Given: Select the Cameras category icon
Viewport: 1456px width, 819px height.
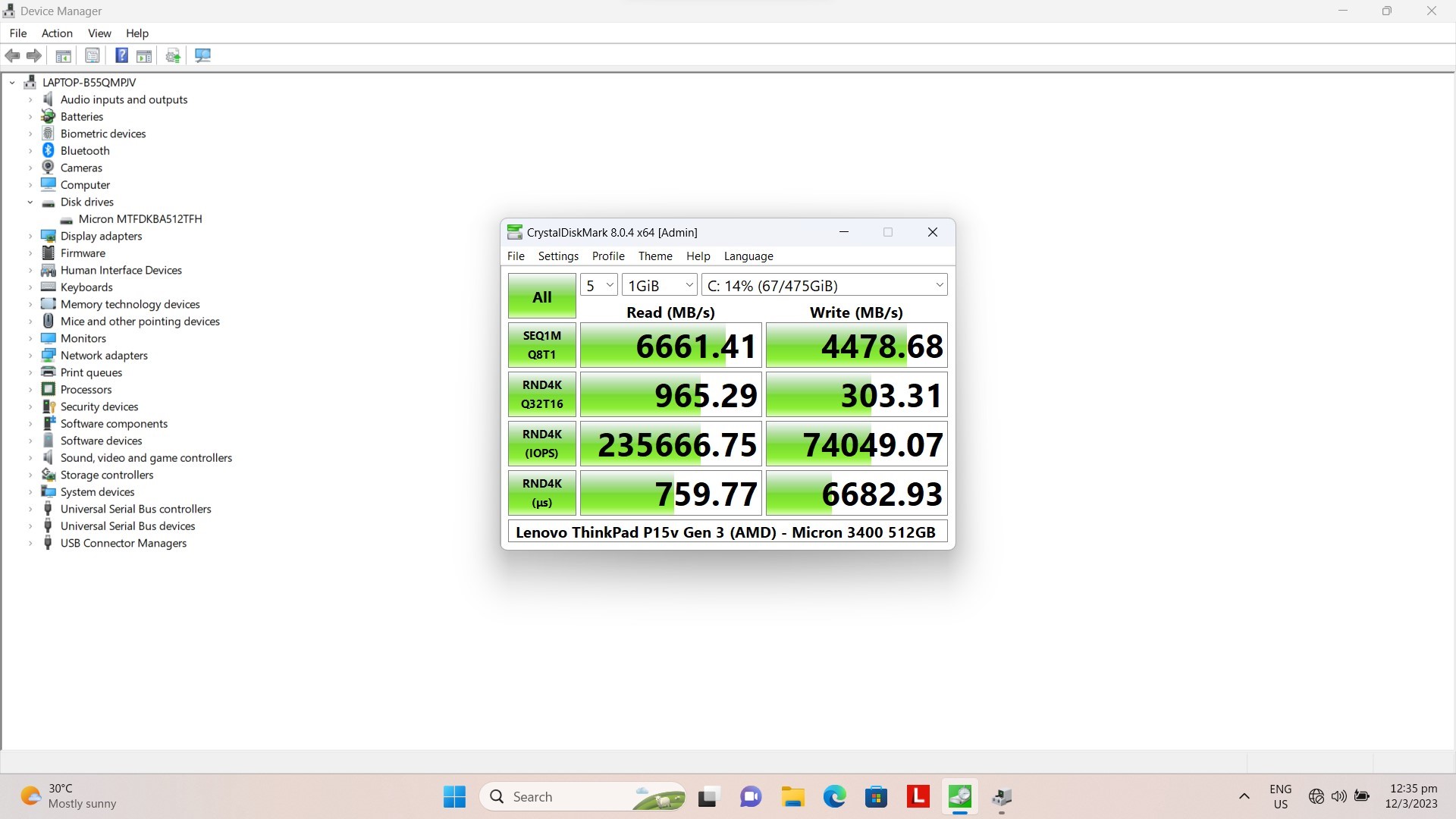Looking at the screenshot, I should click(x=49, y=168).
